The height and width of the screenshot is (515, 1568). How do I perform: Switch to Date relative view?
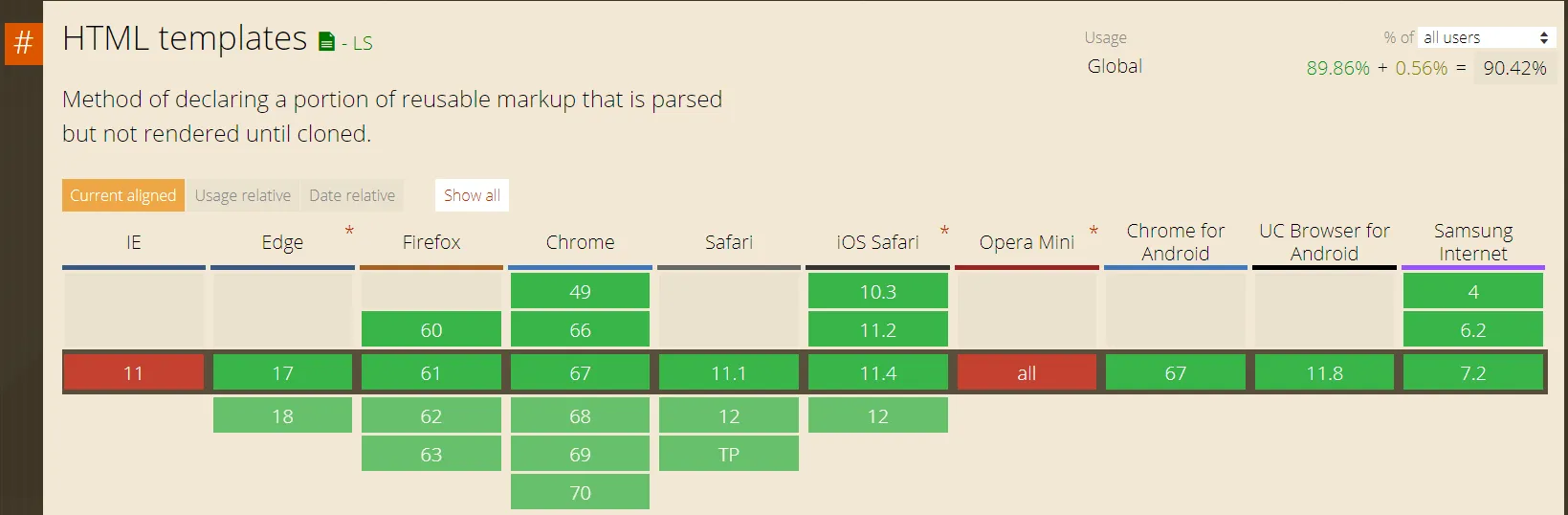coord(352,195)
